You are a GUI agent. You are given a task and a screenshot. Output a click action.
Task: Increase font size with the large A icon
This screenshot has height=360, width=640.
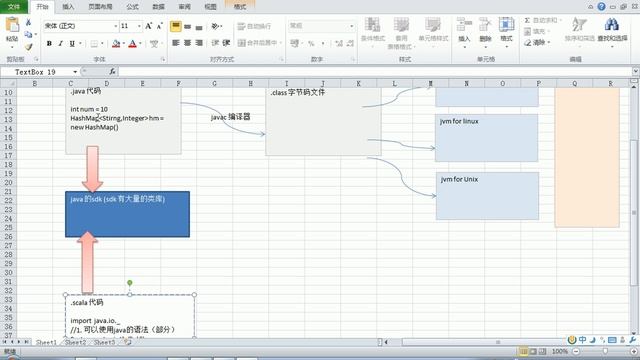[149, 26]
